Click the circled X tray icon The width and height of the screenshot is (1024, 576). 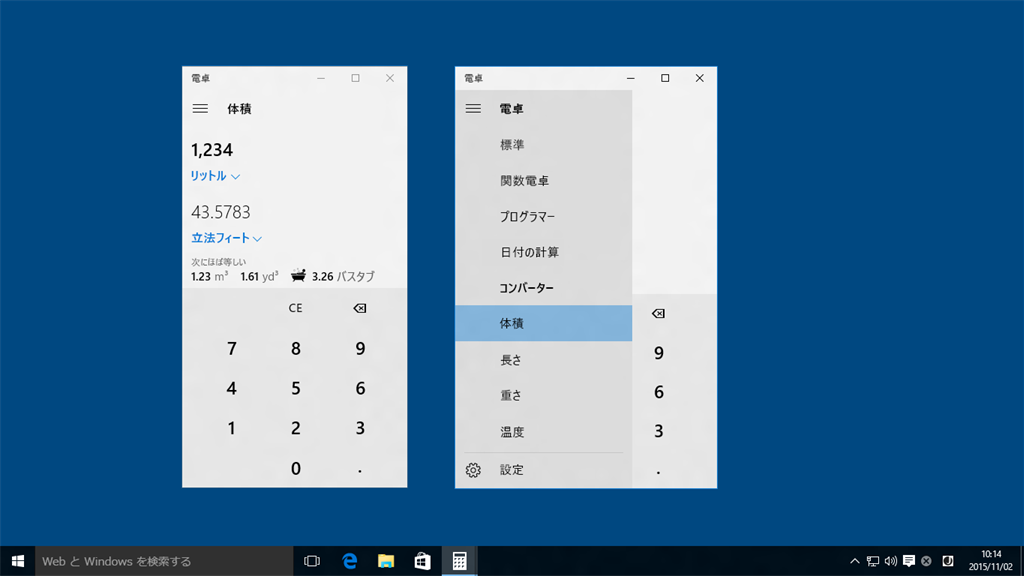[926, 561]
